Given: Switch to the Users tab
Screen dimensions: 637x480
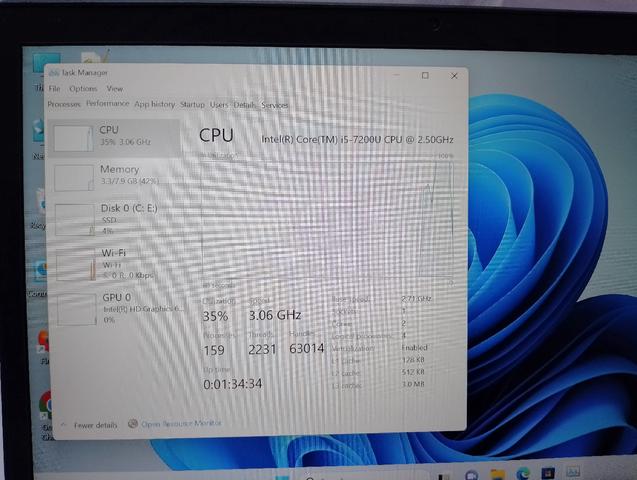Looking at the screenshot, I should pos(219,105).
